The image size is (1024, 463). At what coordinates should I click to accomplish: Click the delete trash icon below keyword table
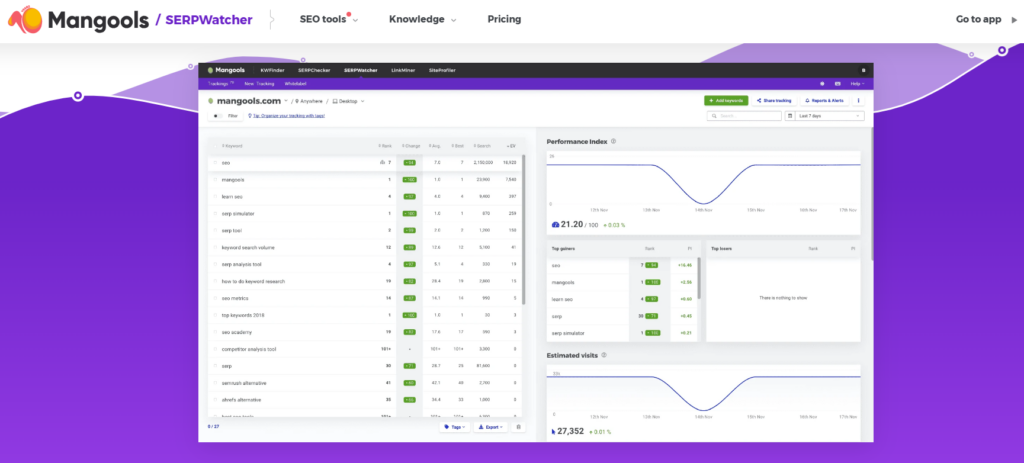click(518, 427)
